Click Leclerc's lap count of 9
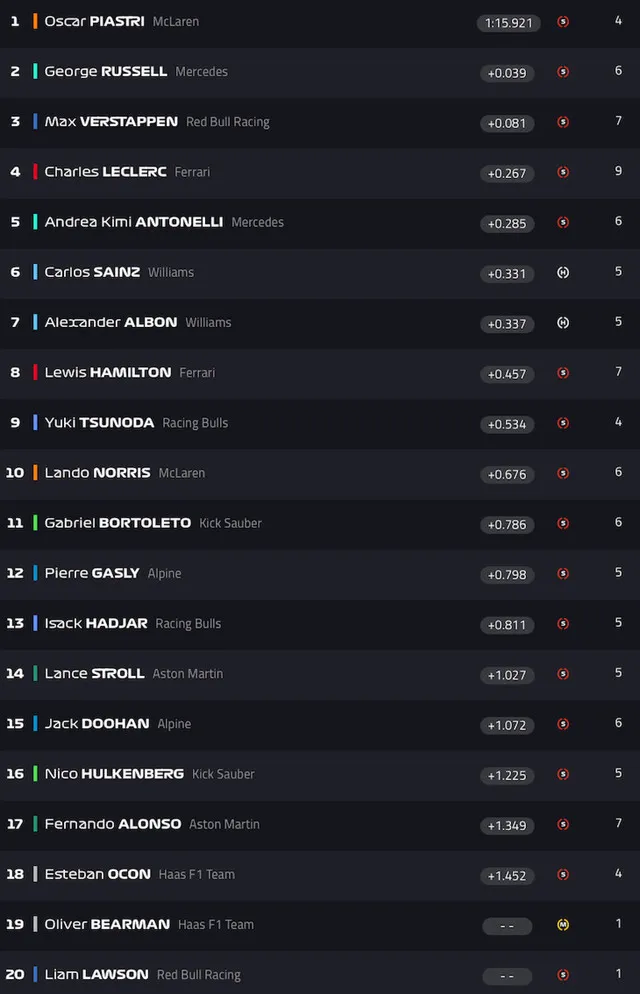The image size is (640, 994). [x=619, y=172]
